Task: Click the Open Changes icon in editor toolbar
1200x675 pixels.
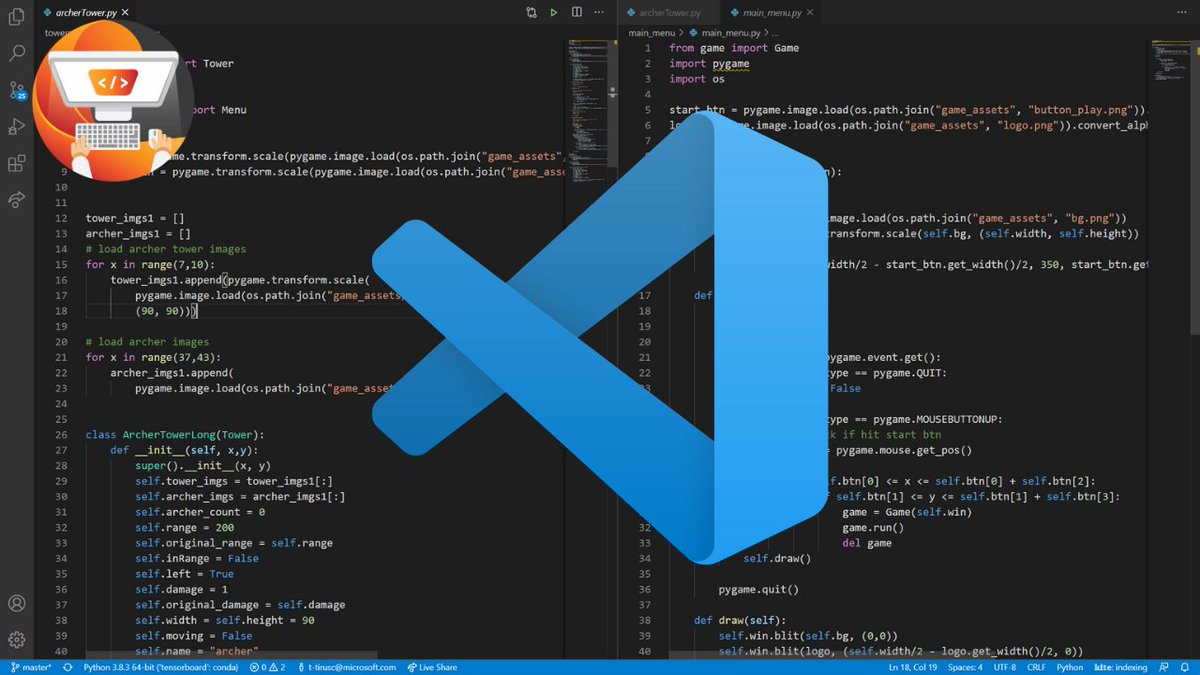Action: tap(531, 13)
